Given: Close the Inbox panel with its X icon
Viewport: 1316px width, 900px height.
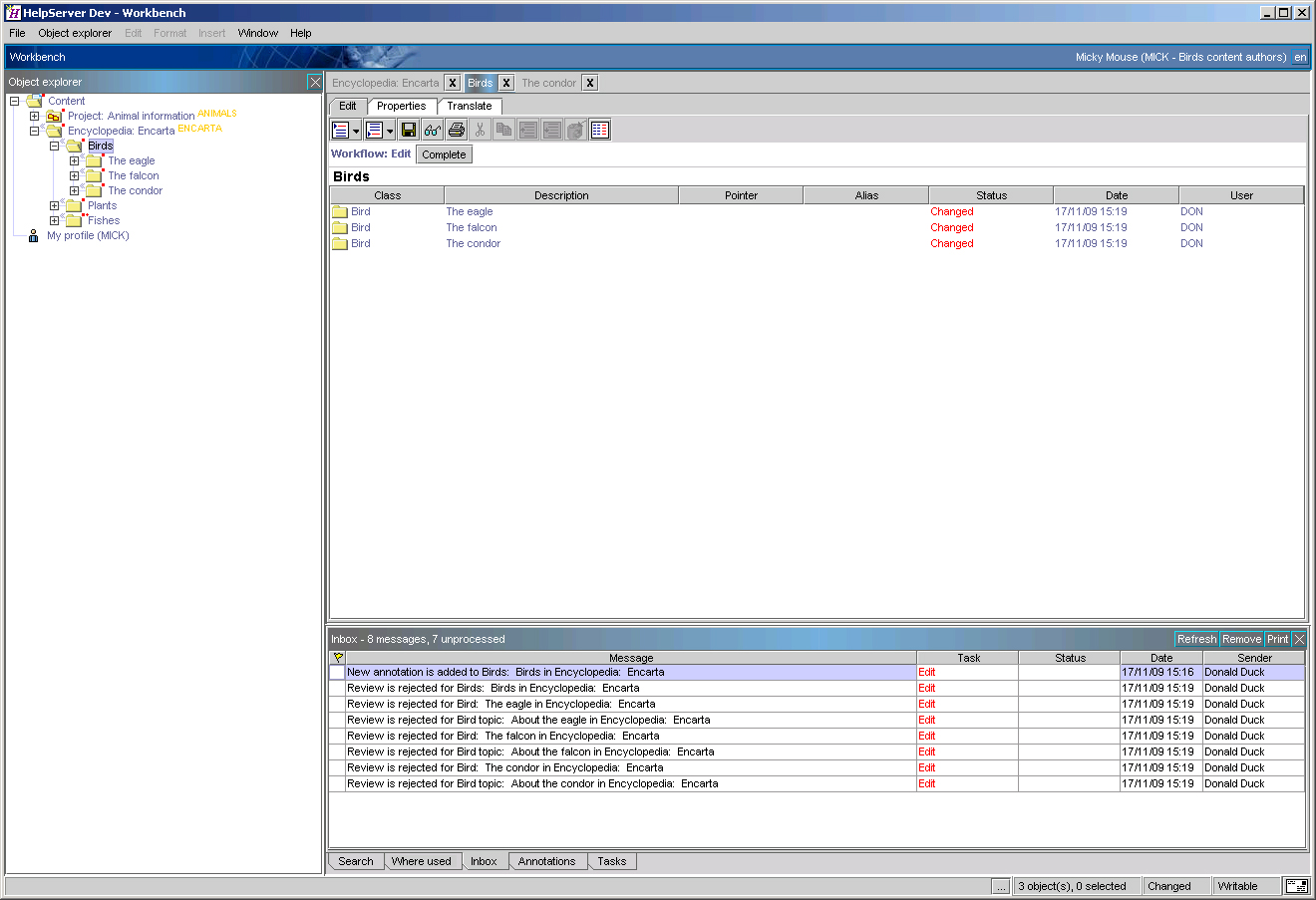Looking at the screenshot, I should (1299, 639).
